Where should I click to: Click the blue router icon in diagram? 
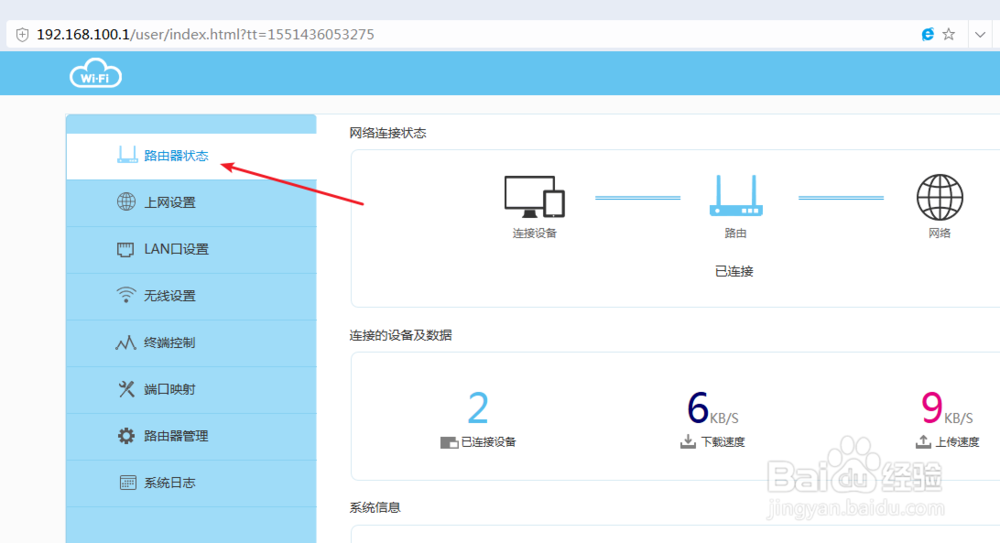736,195
